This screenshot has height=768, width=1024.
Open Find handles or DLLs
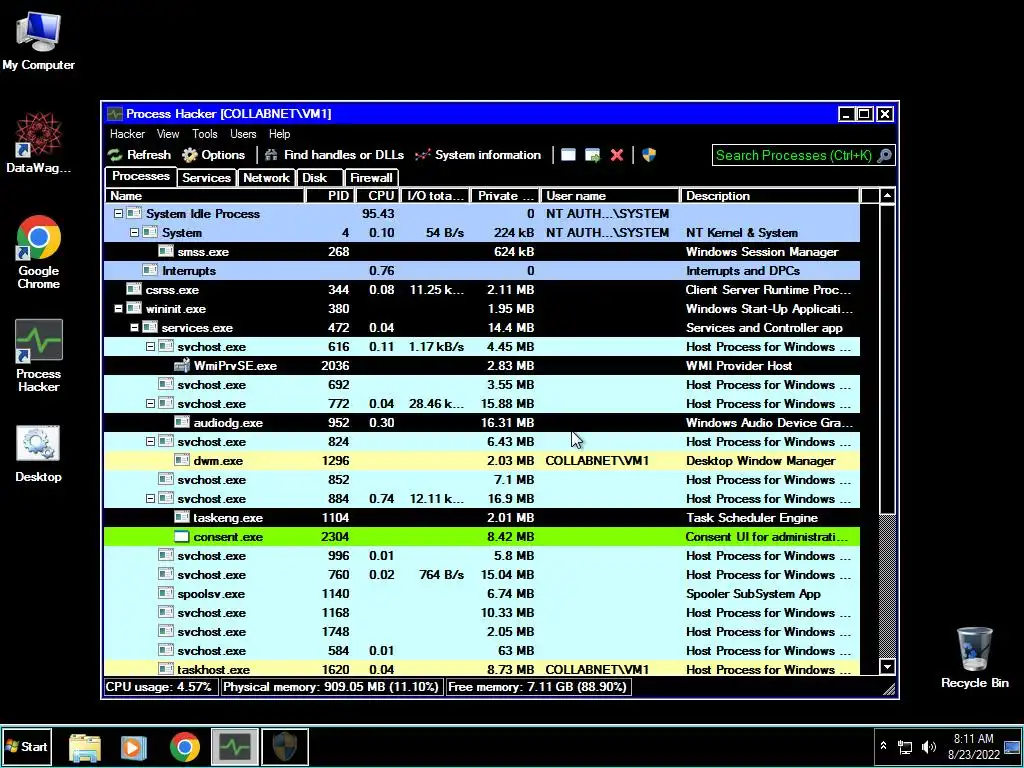pos(334,155)
